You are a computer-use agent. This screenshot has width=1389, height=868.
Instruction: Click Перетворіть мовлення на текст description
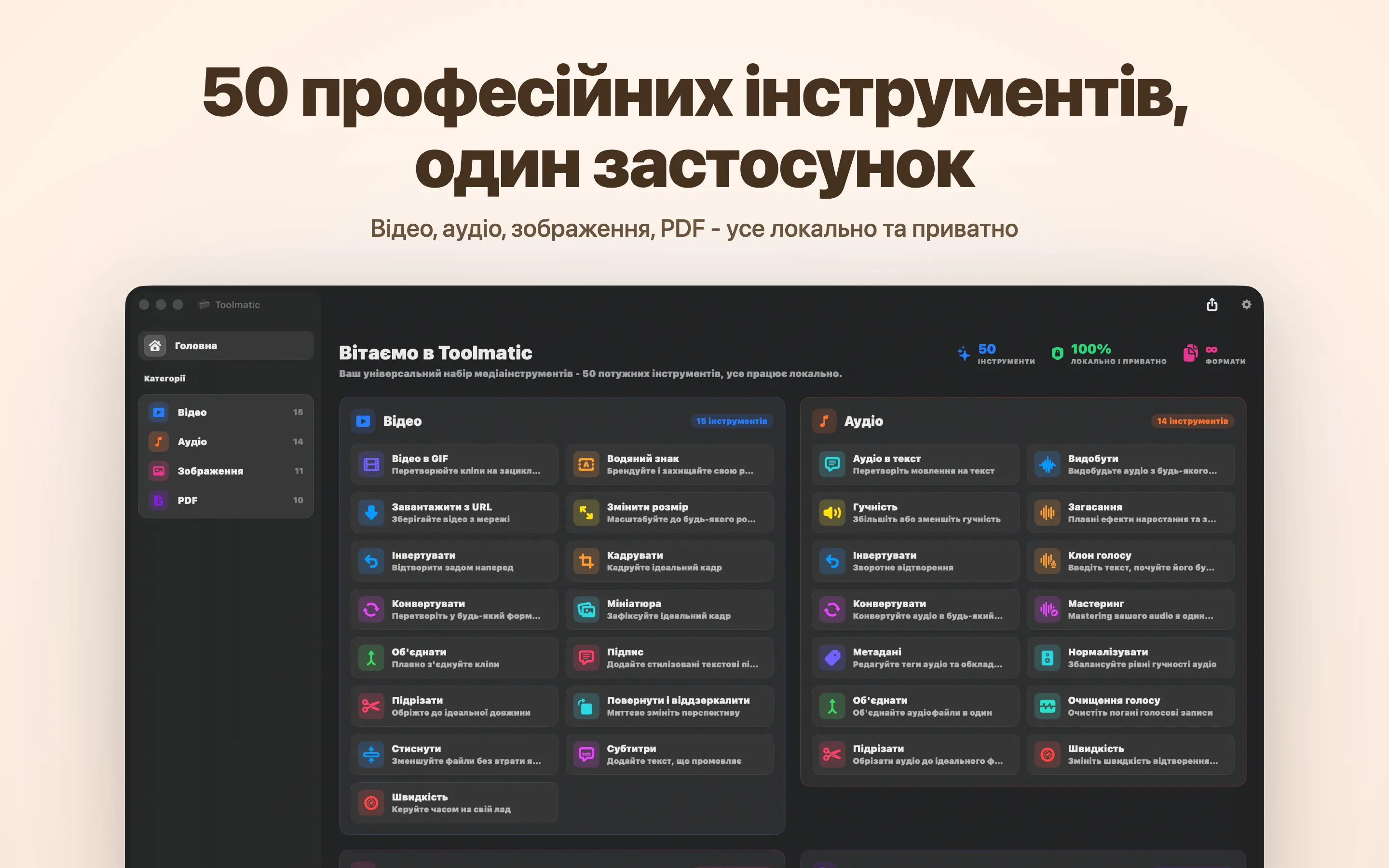[924, 471]
